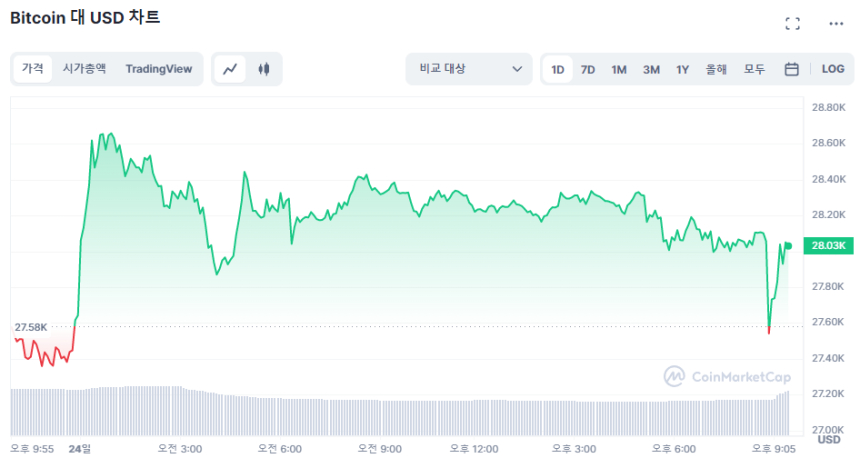
Task: Switch to candlestick chart view
Action: (x=264, y=69)
